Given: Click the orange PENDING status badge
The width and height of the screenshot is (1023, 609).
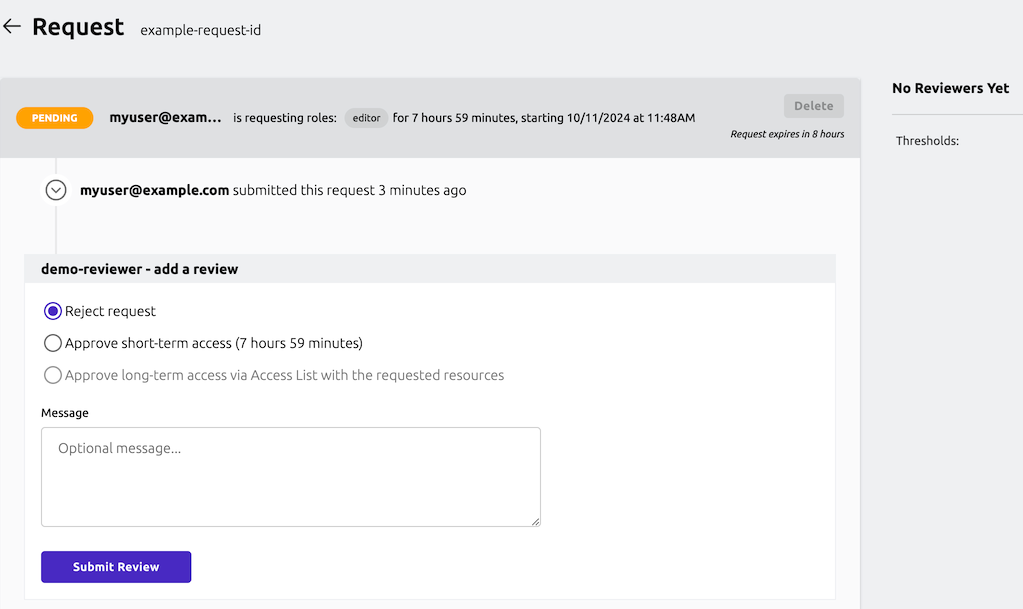Looking at the screenshot, I should (x=54, y=117).
